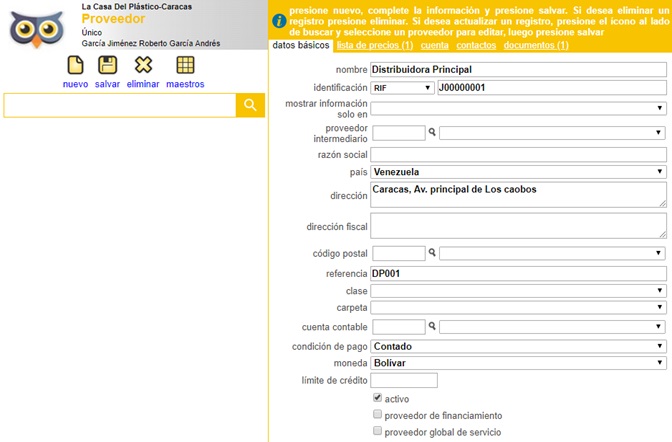Click the límite de crédito field
Screen dimensions: 672x442
coord(404,380)
